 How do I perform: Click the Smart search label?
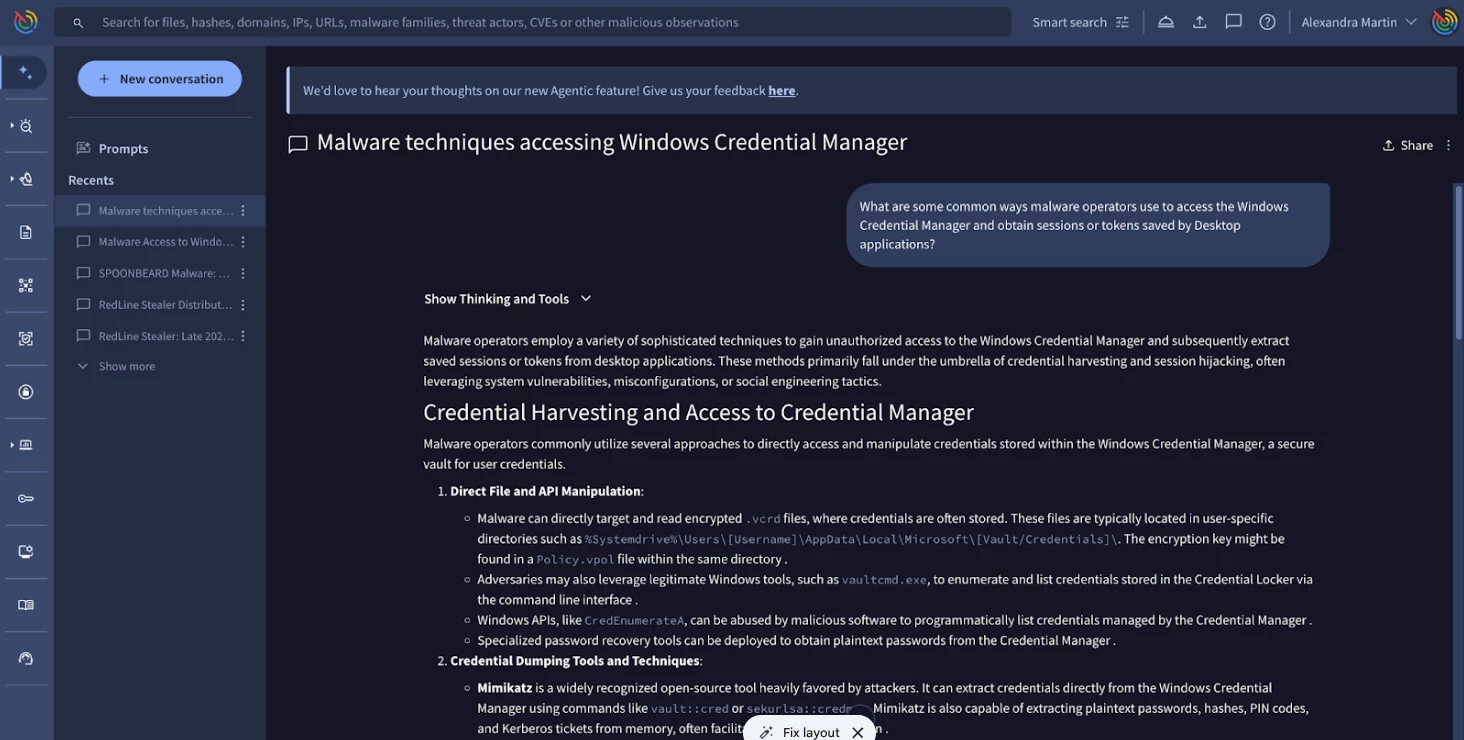[1069, 22]
